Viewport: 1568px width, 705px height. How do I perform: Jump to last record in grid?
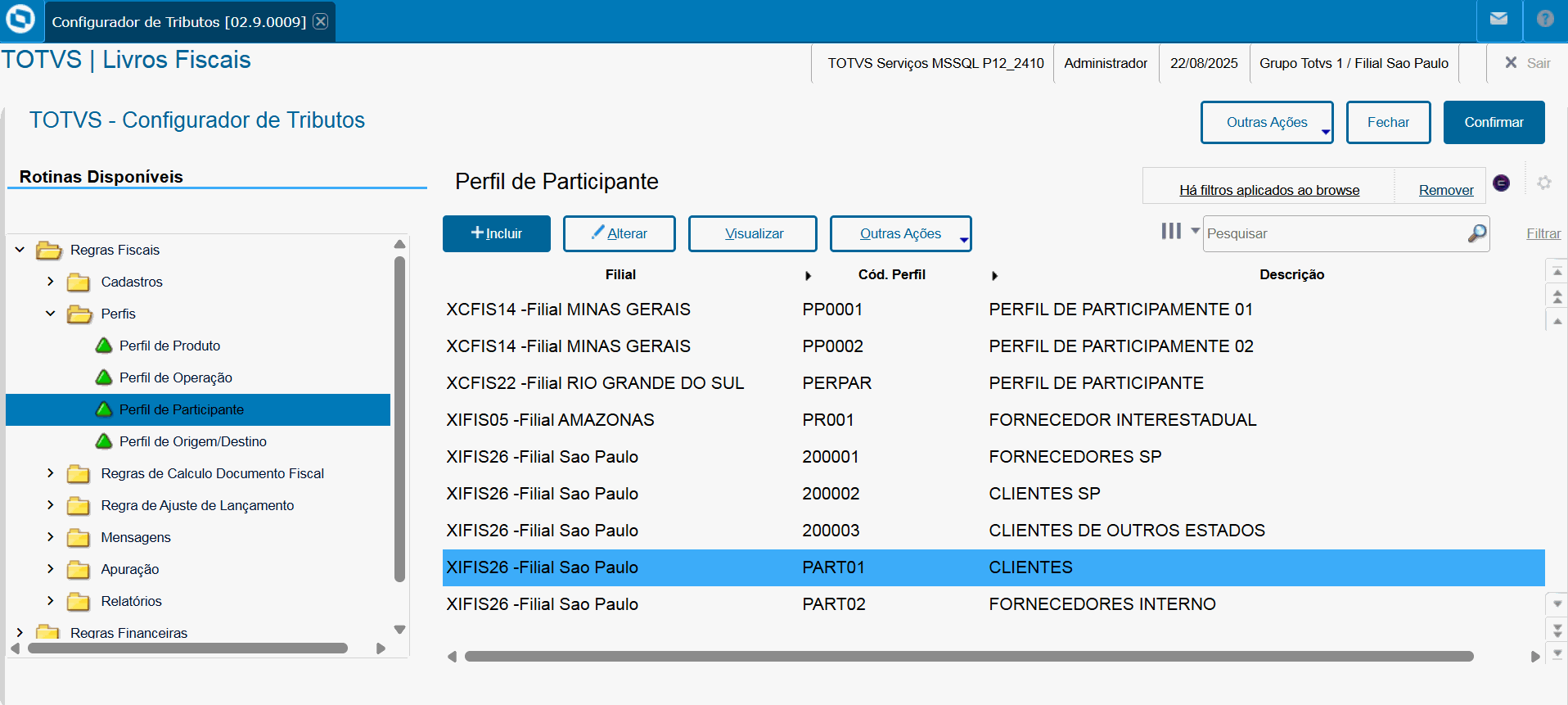click(x=1557, y=653)
